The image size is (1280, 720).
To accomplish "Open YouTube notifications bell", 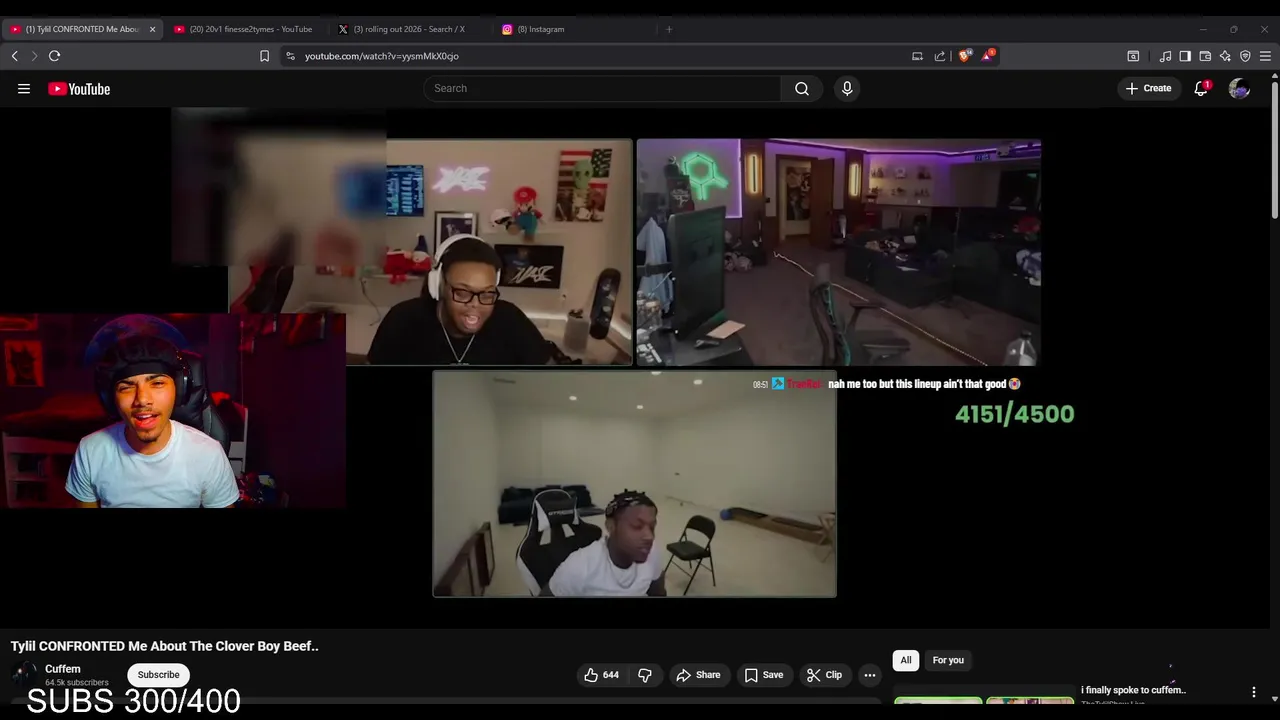I will [1201, 88].
